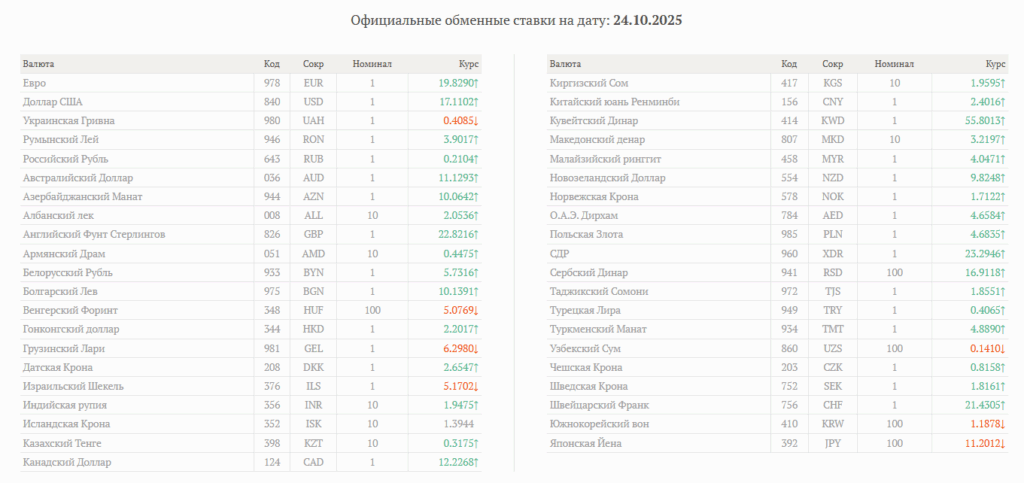
Task: Click the XDR abbreviation in the СДР row
Action: tap(832, 254)
